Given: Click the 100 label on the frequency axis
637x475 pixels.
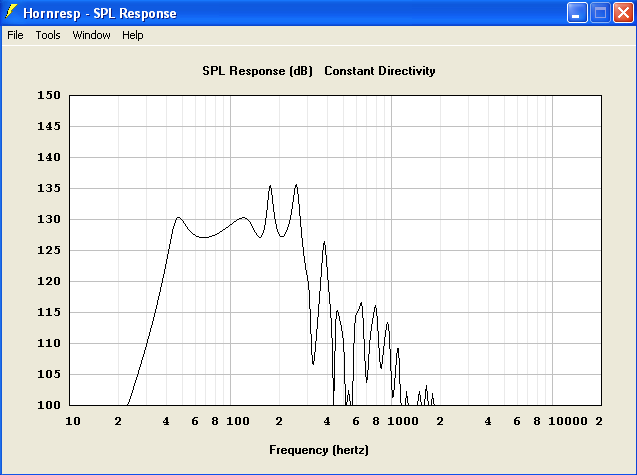Looking at the screenshot, I should tap(238, 421).
